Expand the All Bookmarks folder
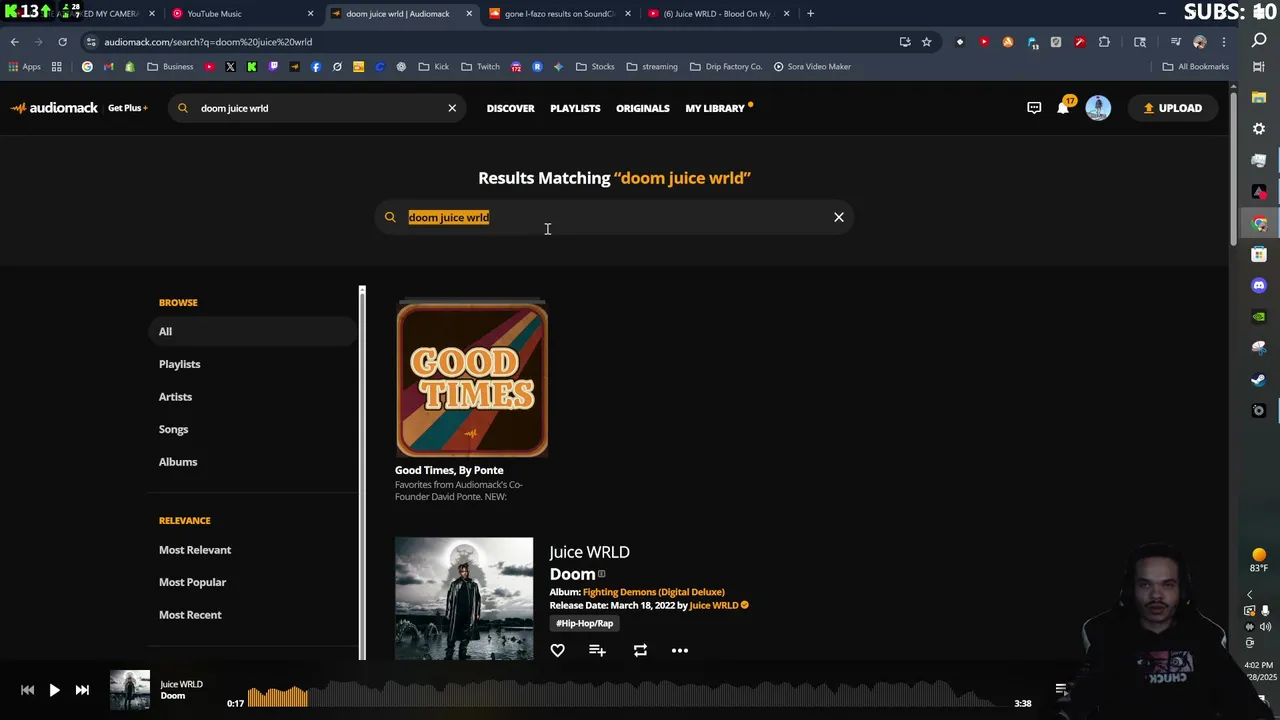The image size is (1280, 720). pos(1196,67)
